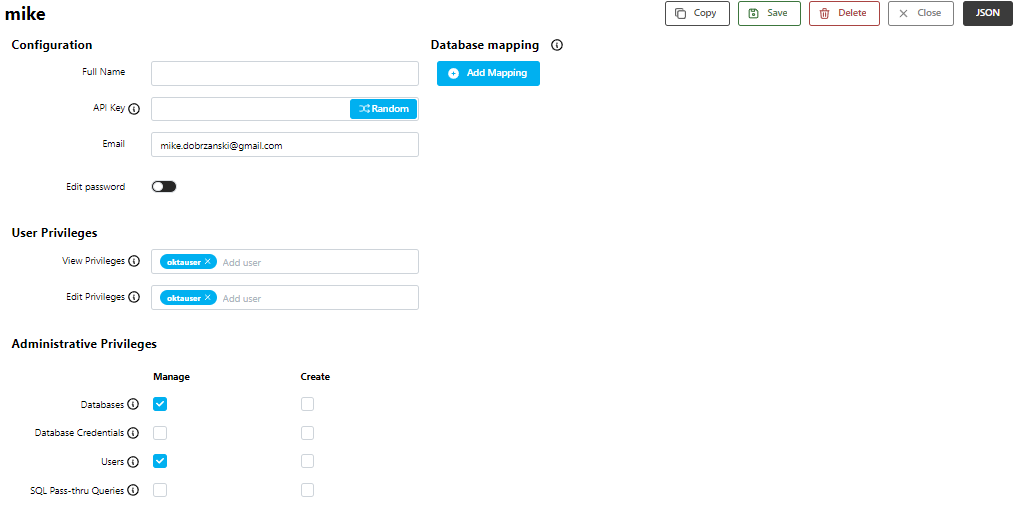Save the user configuration
The width and height of the screenshot is (1014, 511).
click(x=768, y=14)
